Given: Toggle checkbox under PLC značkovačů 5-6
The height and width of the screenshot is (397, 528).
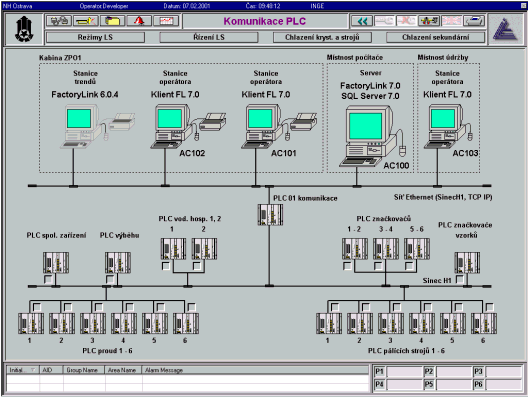Looking at the screenshot, I should click(409, 266).
